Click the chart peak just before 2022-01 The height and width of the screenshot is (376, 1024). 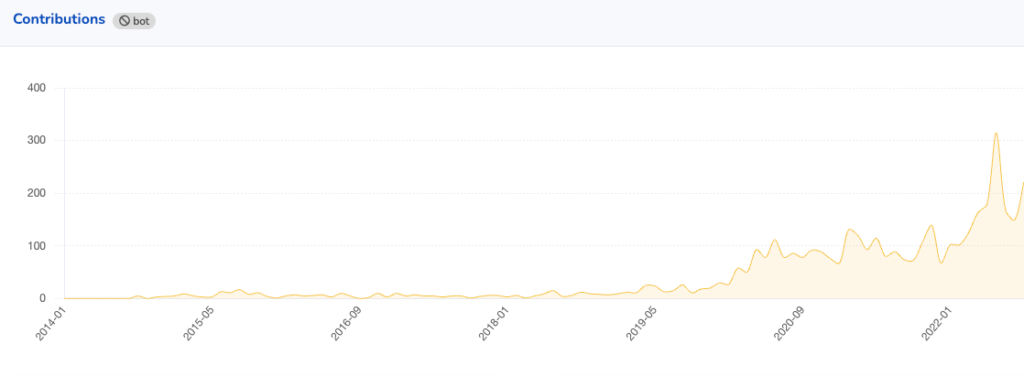(x=931, y=225)
